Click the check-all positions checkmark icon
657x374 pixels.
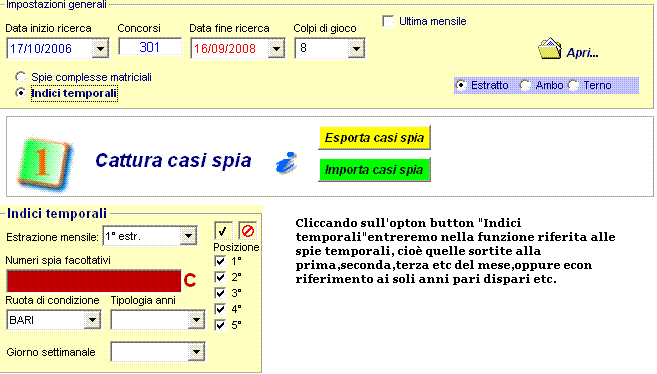click(223, 231)
